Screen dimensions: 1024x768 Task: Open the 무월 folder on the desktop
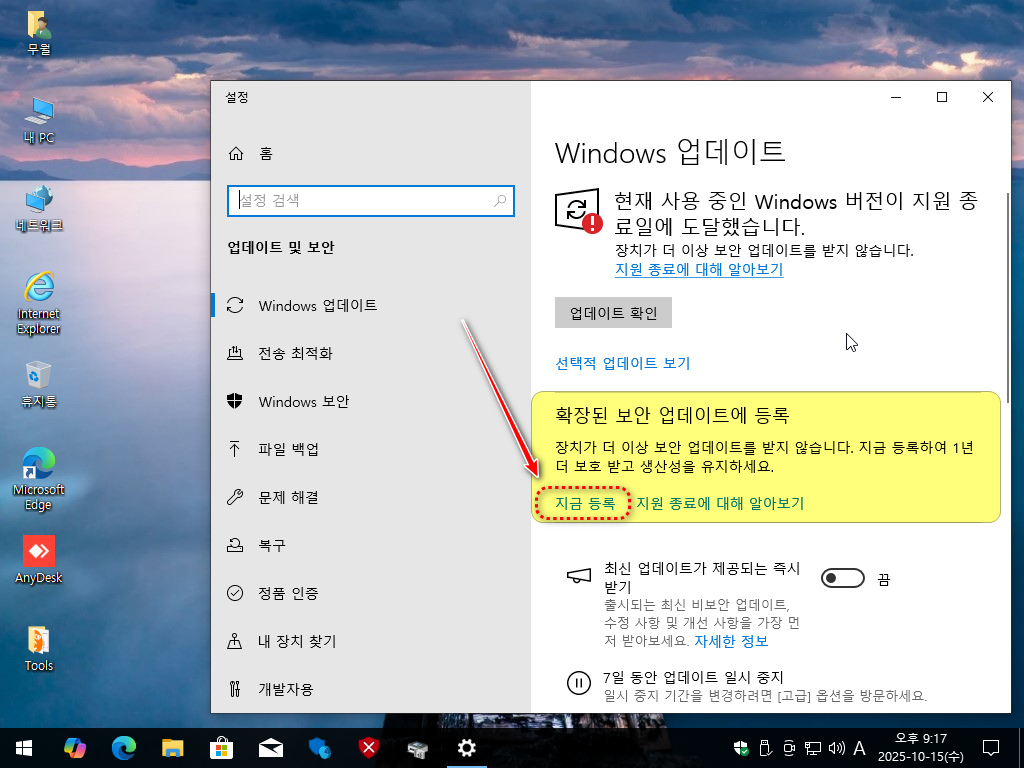[39, 33]
